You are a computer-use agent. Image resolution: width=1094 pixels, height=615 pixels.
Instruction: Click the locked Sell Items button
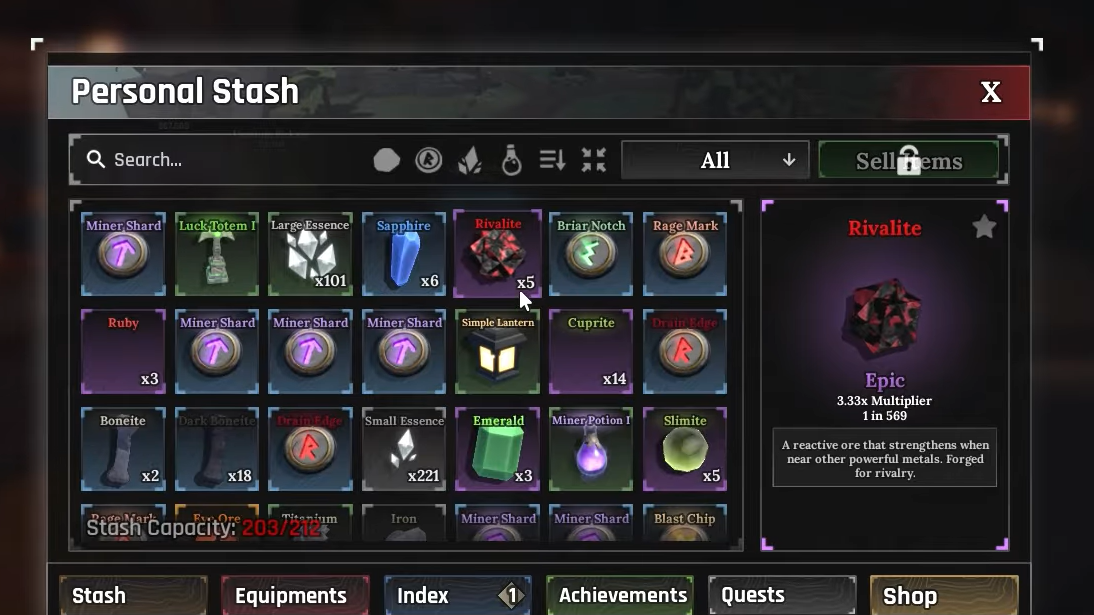click(909, 161)
